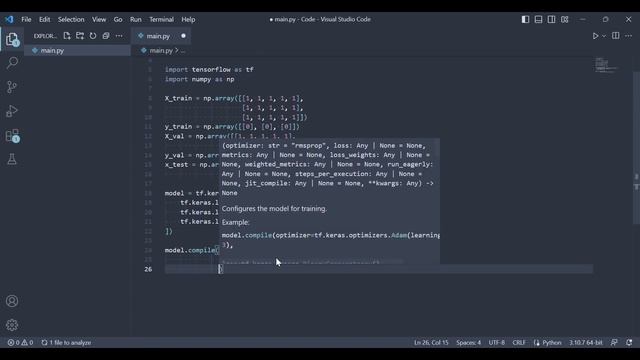Open feedback icon in status bar
This screenshot has width=640, height=360.
tap(614, 342)
